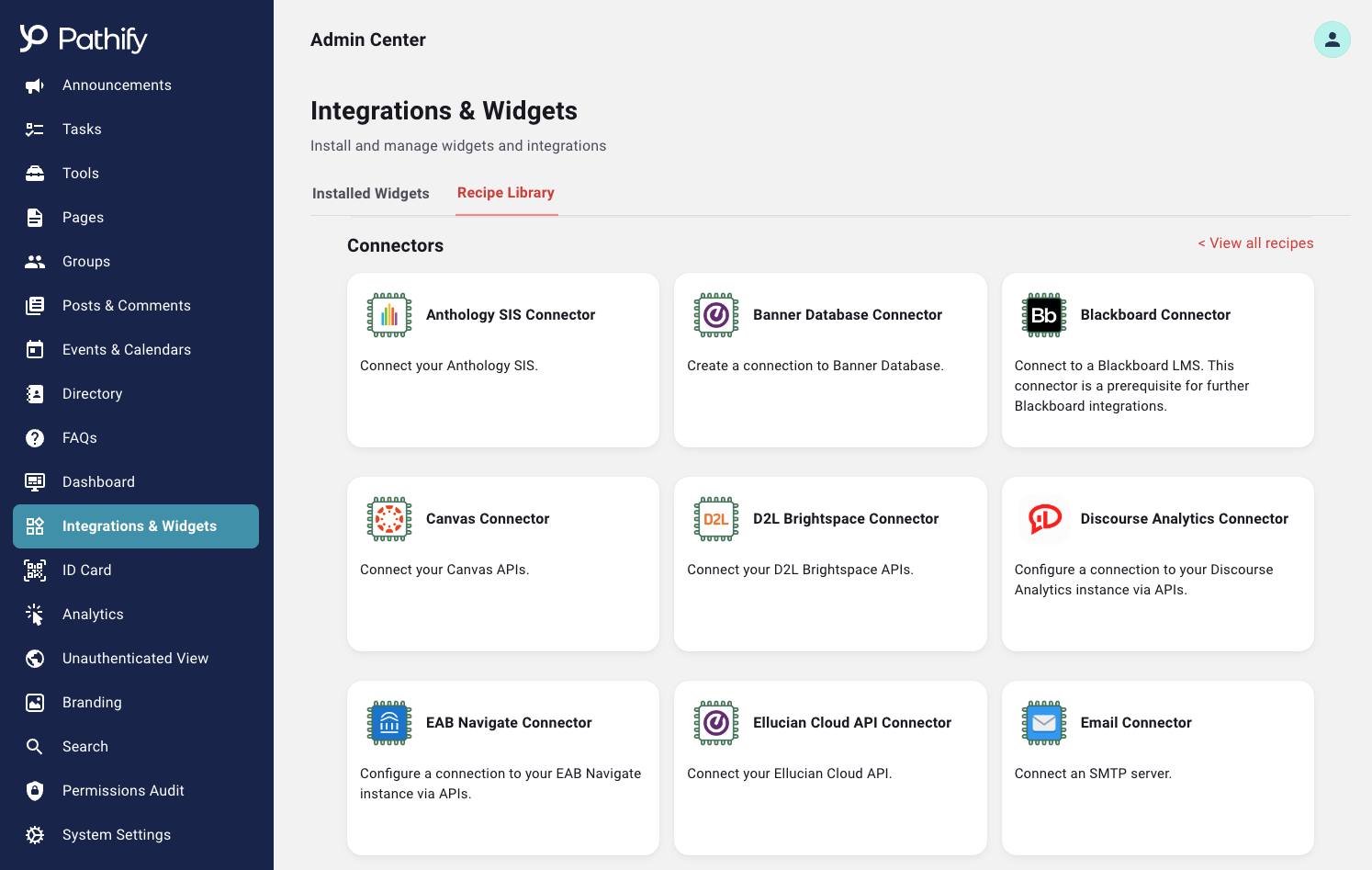This screenshot has width=1372, height=870.
Task: Click the Blackboard Bb logo icon
Action: click(x=1044, y=315)
